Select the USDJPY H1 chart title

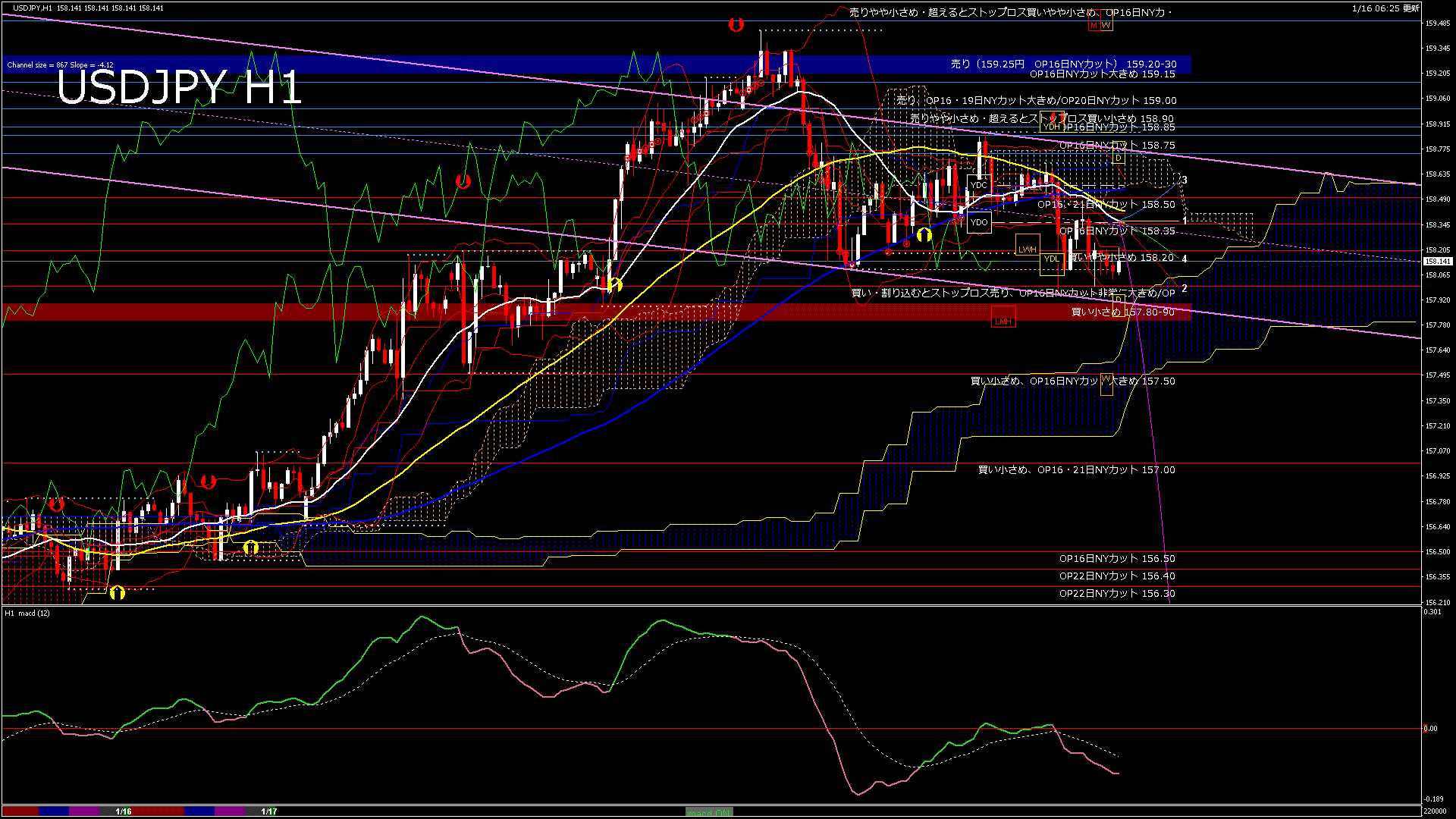(x=179, y=88)
